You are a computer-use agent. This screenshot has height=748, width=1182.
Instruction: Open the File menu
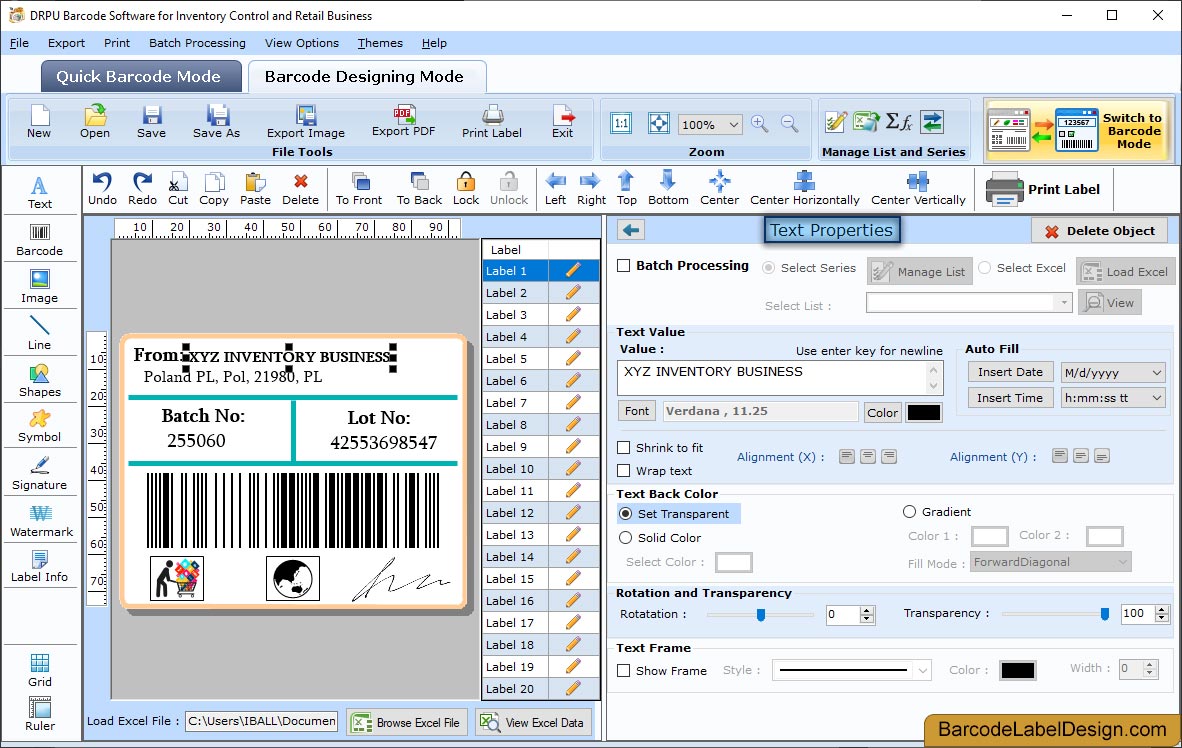pyautogui.click(x=19, y=43)
